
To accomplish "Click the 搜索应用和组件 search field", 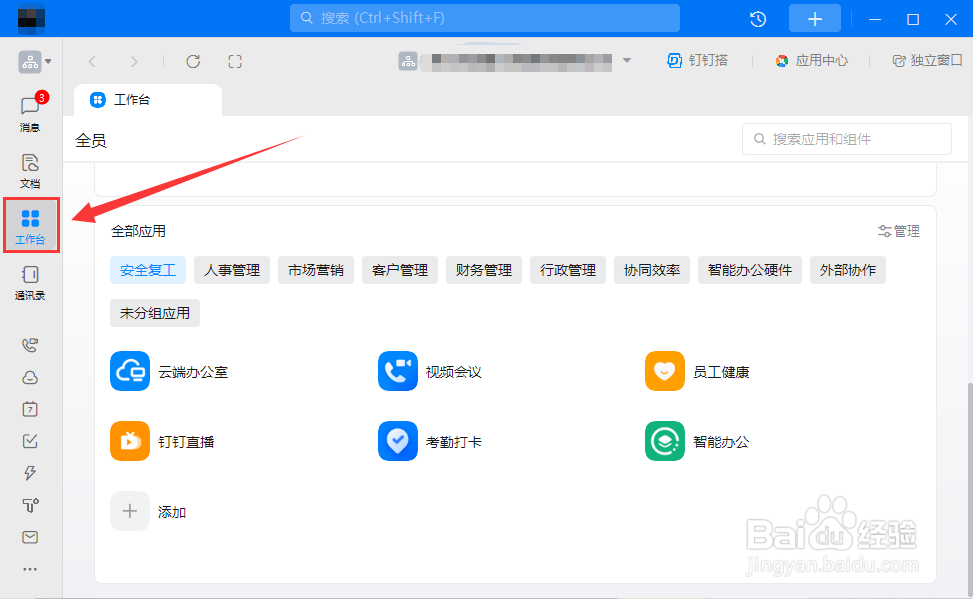I will click(847, 139).
